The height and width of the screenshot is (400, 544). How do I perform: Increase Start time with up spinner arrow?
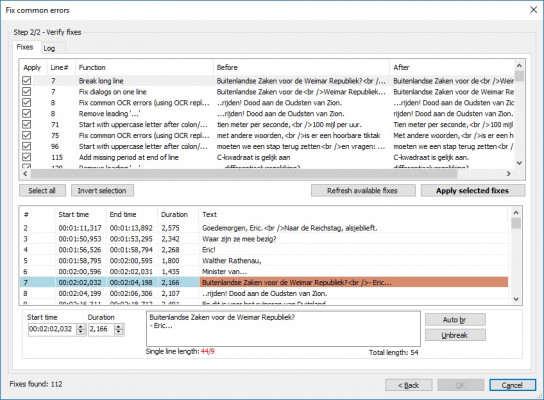coord(81,326)
